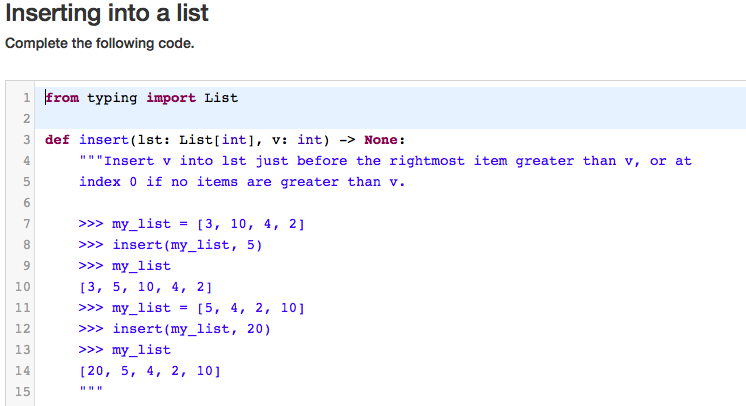Click the 'import' keyword on line 1

click(171, 98)
